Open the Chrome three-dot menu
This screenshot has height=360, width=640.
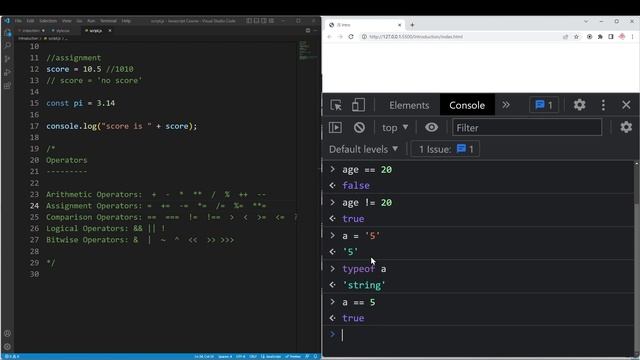point(632,37)
